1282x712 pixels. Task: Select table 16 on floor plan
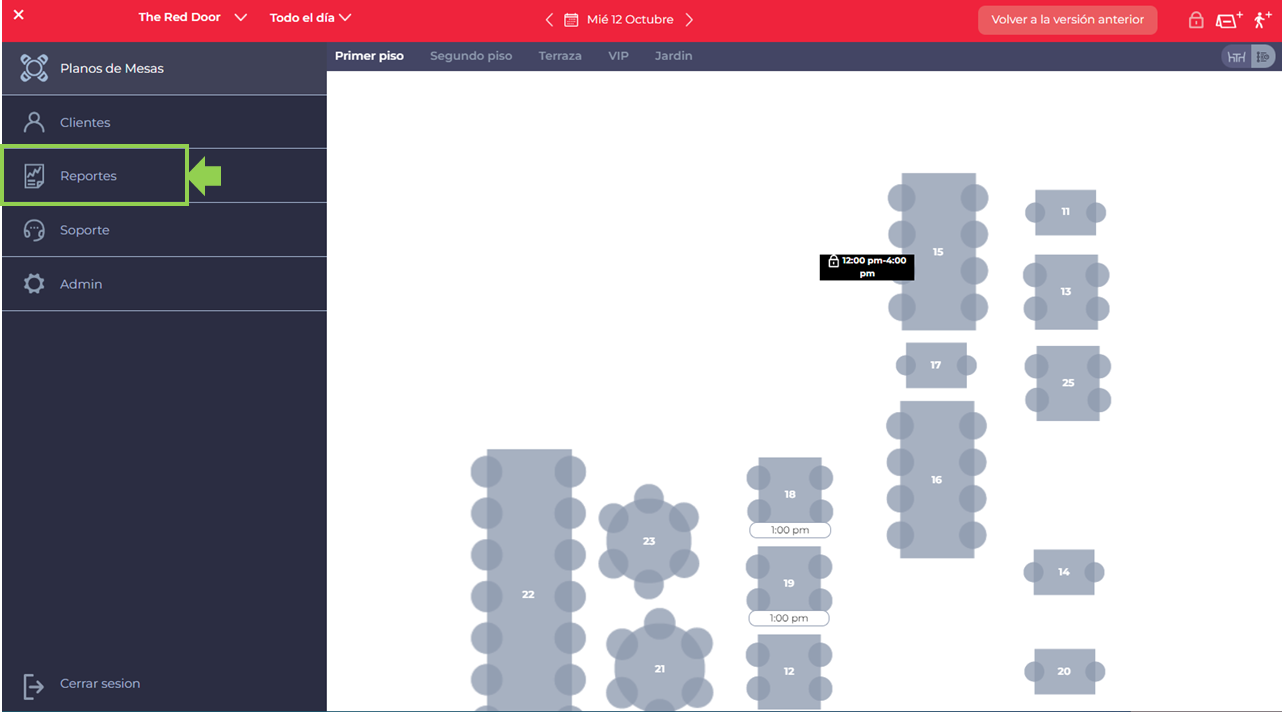click(x=936, y=480)
